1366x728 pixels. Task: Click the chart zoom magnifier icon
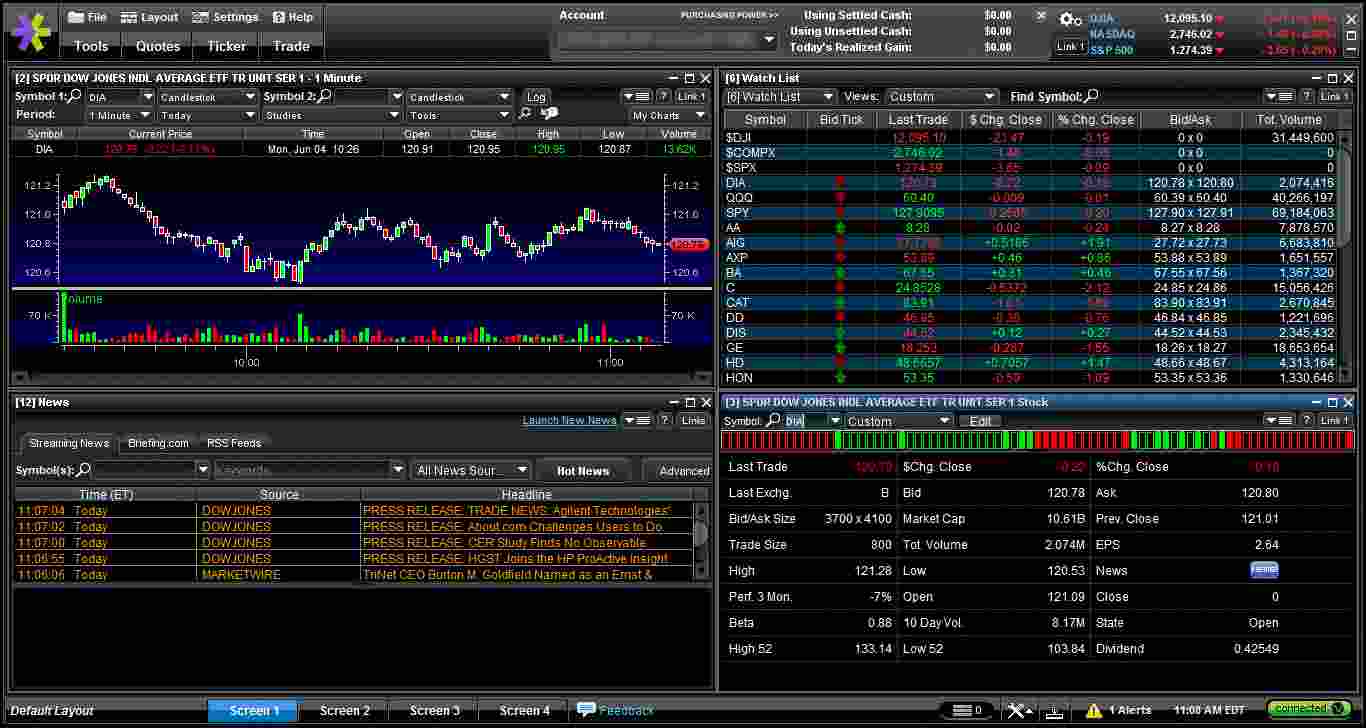(525, 114)
